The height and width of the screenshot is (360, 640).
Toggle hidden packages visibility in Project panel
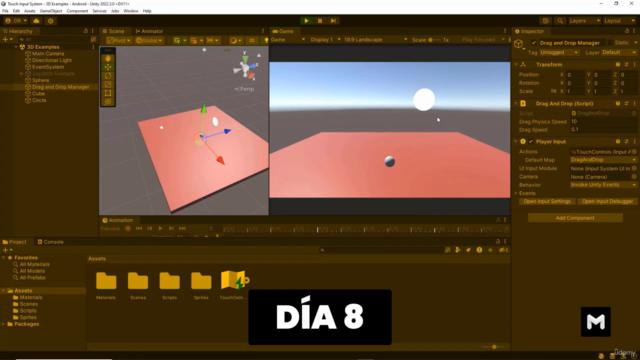point(504,250)
